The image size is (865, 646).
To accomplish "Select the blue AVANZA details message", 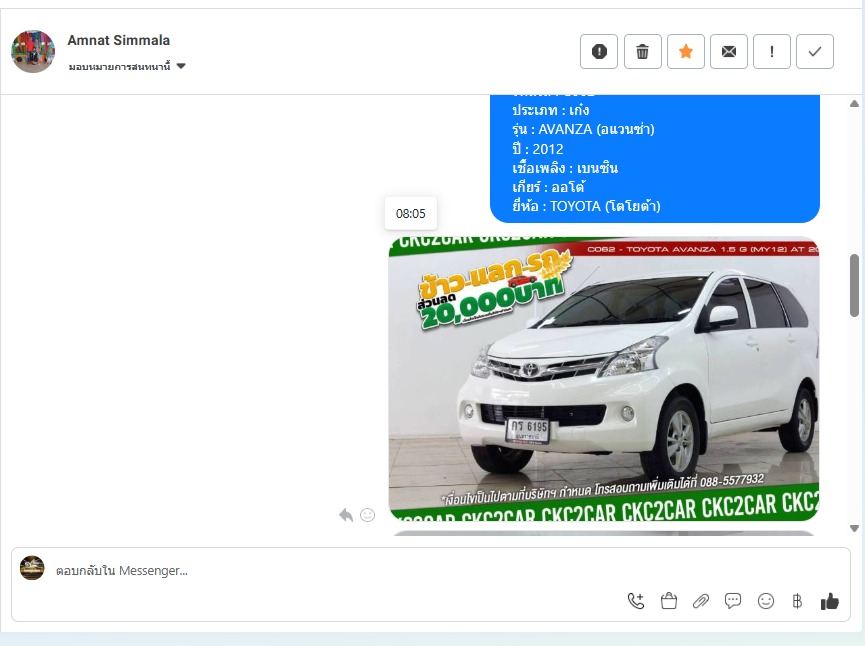I will (x=655, y=159).
